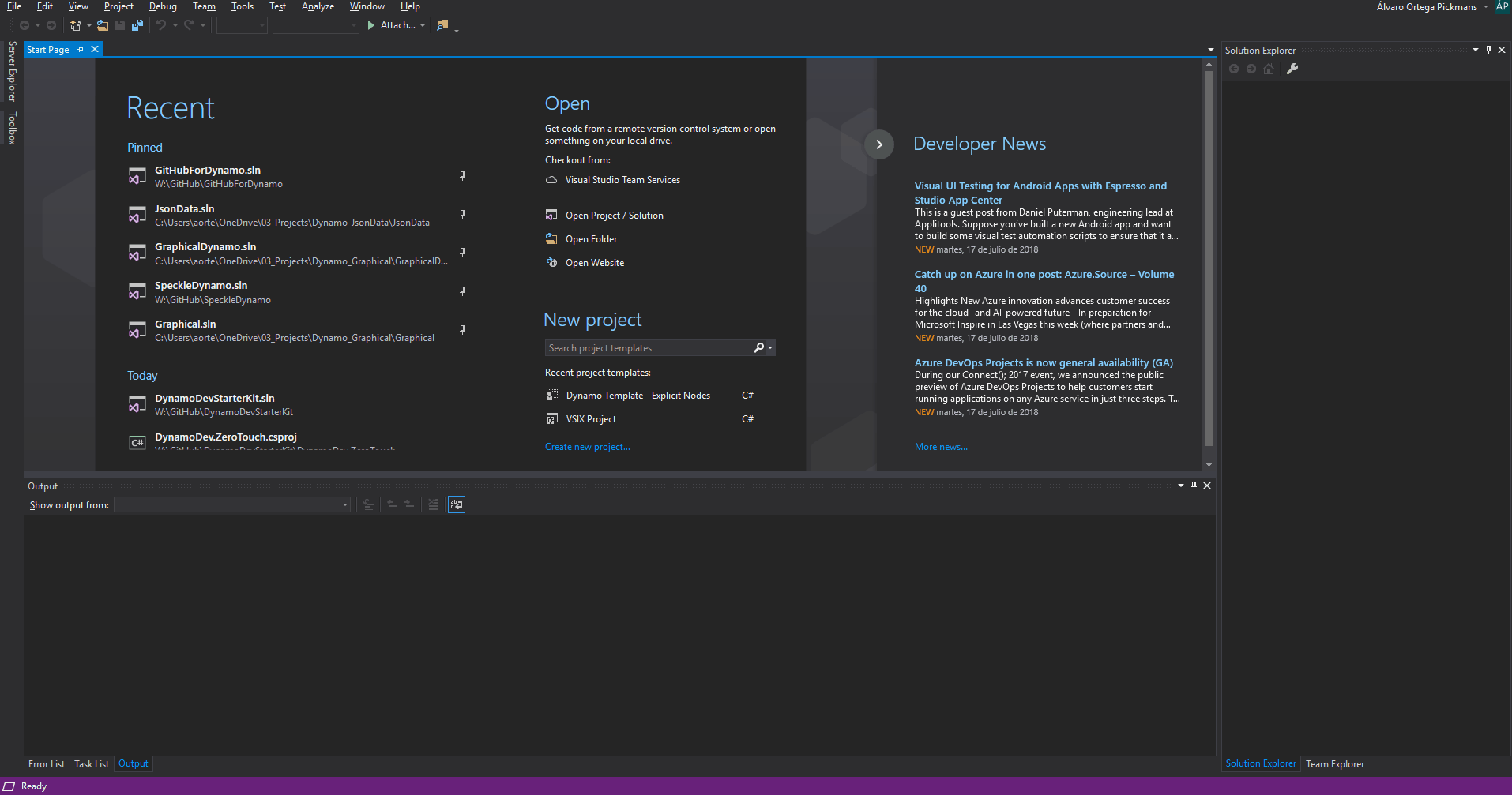Click the Open File toolbar icon

pos(103,25)
